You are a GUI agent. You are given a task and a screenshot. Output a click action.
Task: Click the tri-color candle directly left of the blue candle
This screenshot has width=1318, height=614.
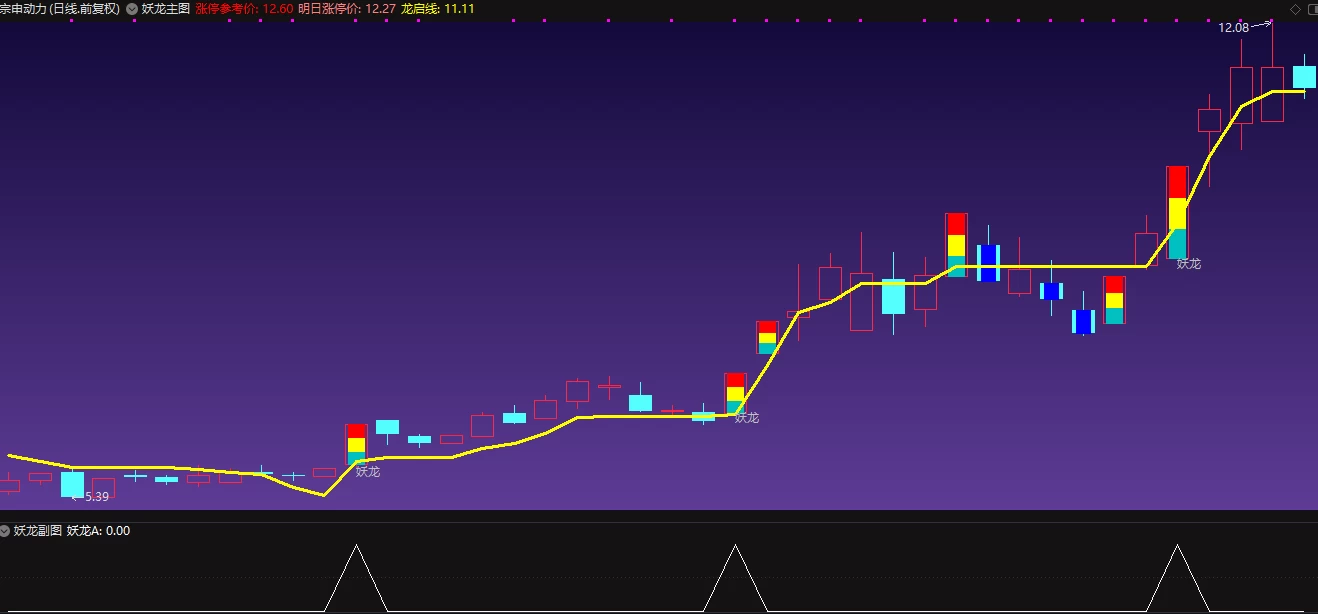pos(956,245)
